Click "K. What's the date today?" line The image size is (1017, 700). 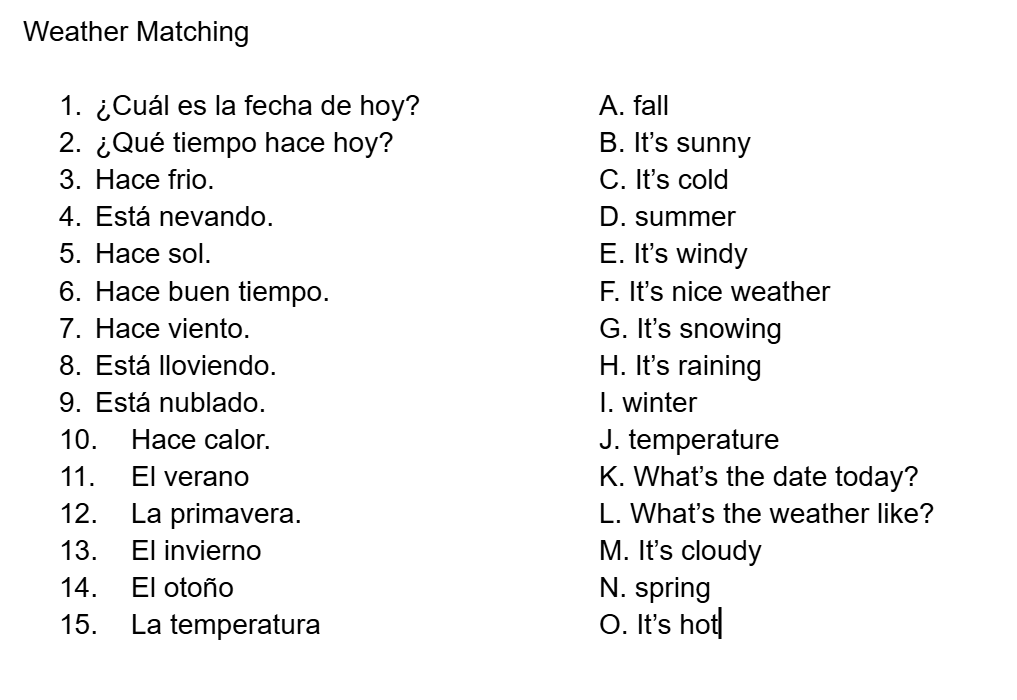[758, 477]
